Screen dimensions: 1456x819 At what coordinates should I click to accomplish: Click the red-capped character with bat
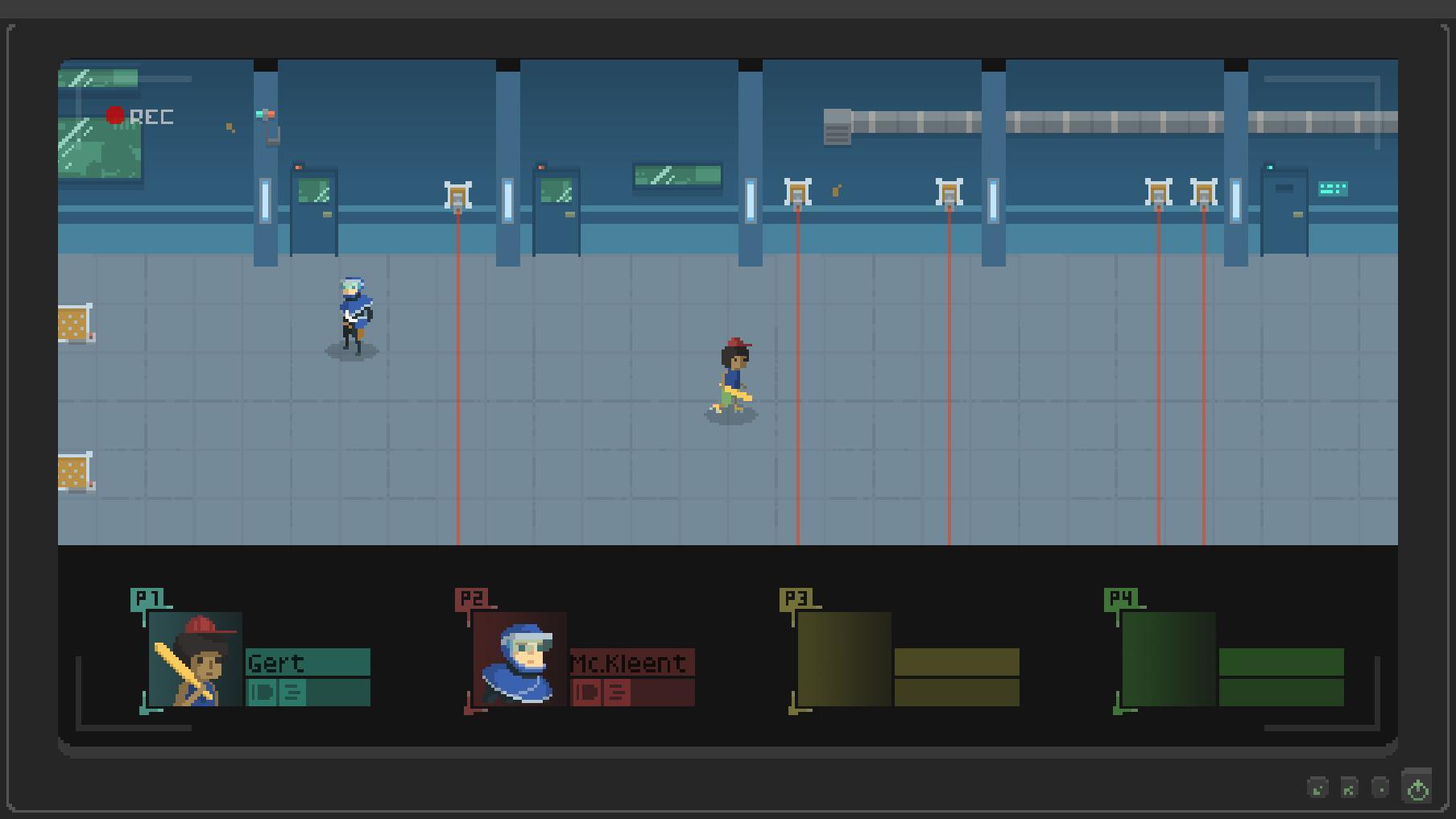tap(733, 377)
